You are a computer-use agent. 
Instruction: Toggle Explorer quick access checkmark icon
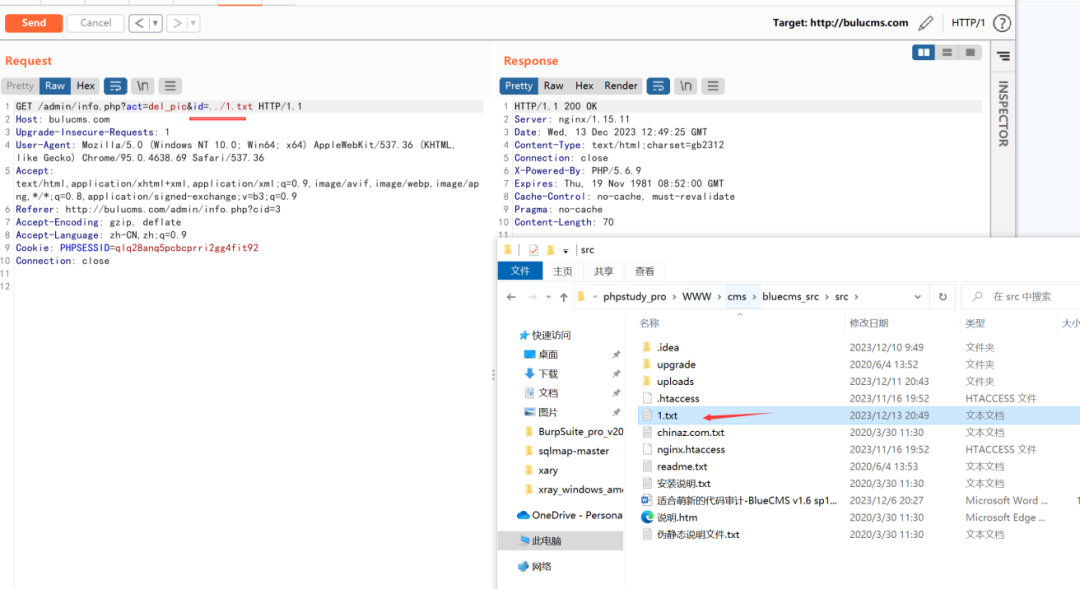[533, 250]
